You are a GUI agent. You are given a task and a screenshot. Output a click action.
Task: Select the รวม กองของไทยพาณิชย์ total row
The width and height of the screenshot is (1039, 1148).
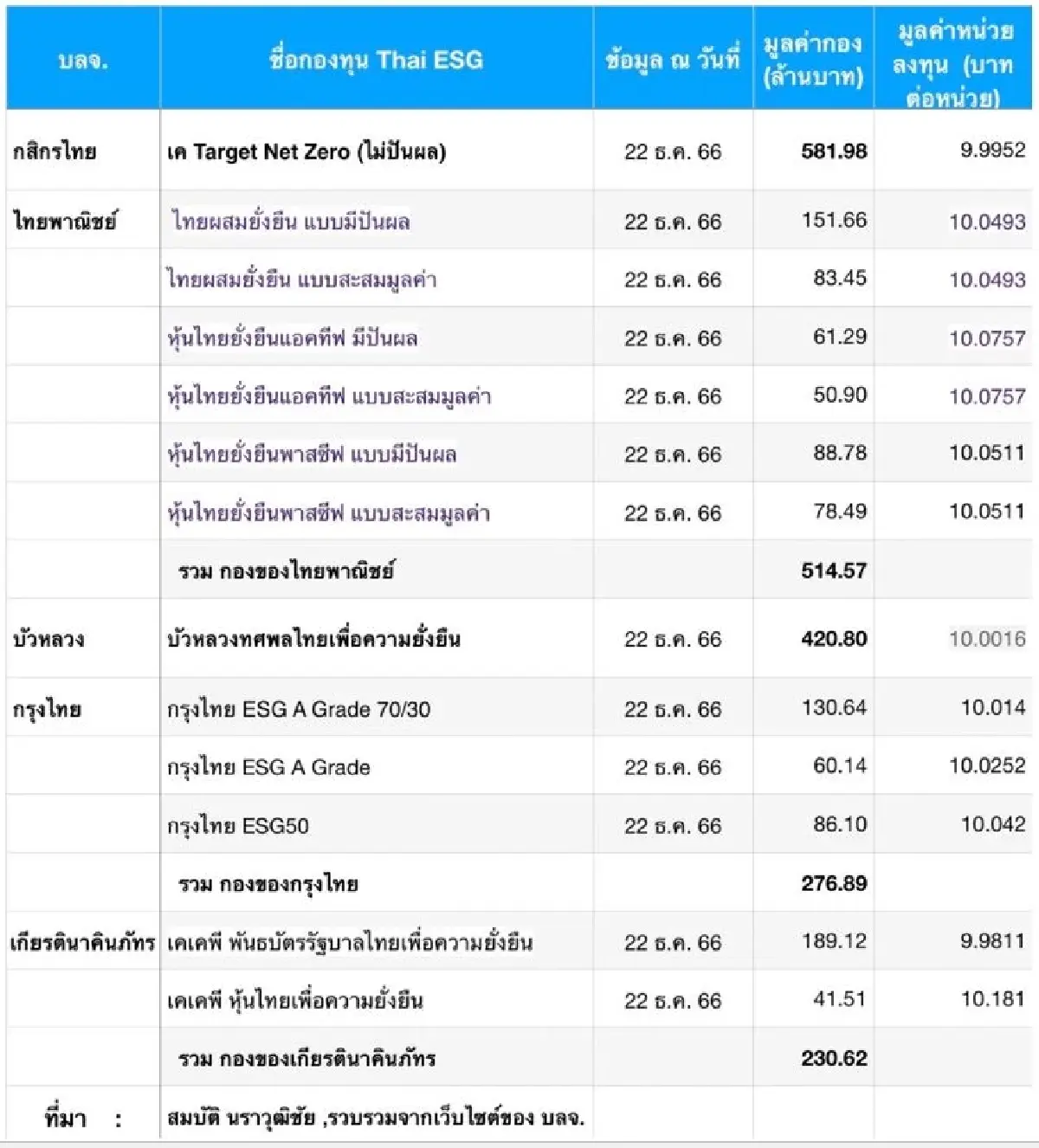tap(519, 570)
